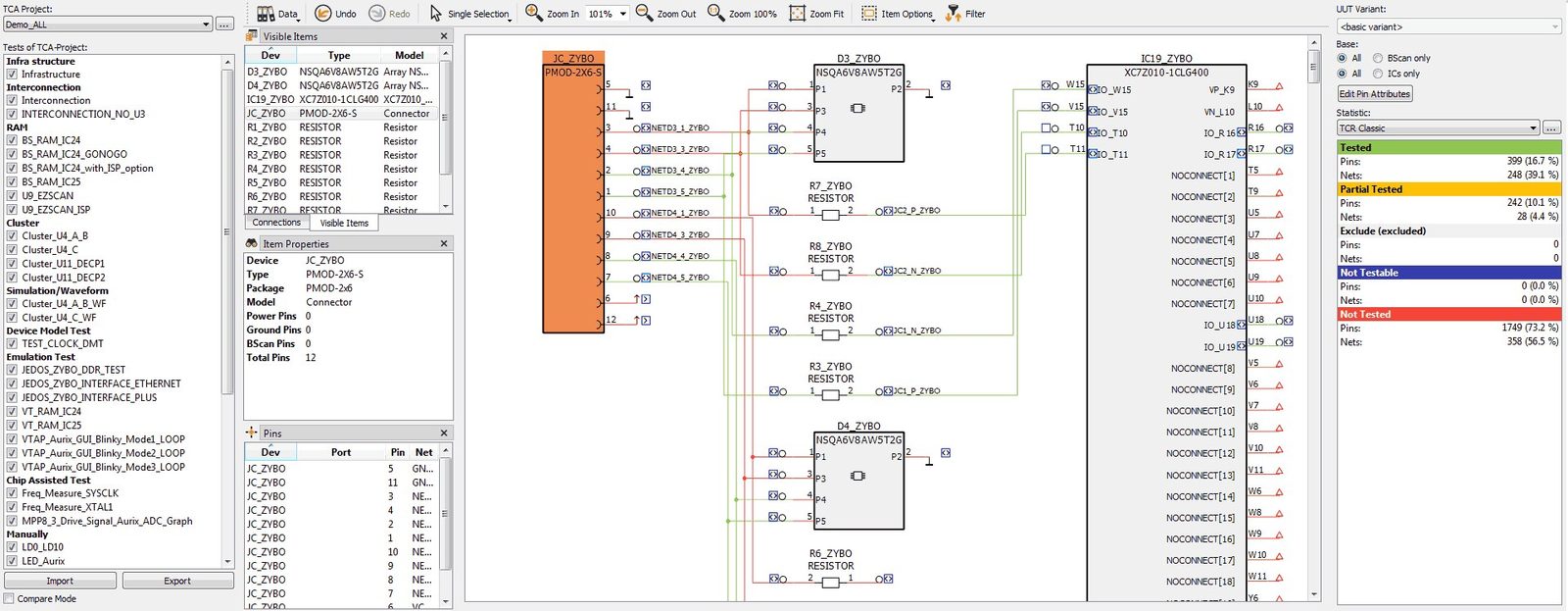Sort Visible Items by Dev column
Screen dimensions: 1568x611
(x=270, y=56)
